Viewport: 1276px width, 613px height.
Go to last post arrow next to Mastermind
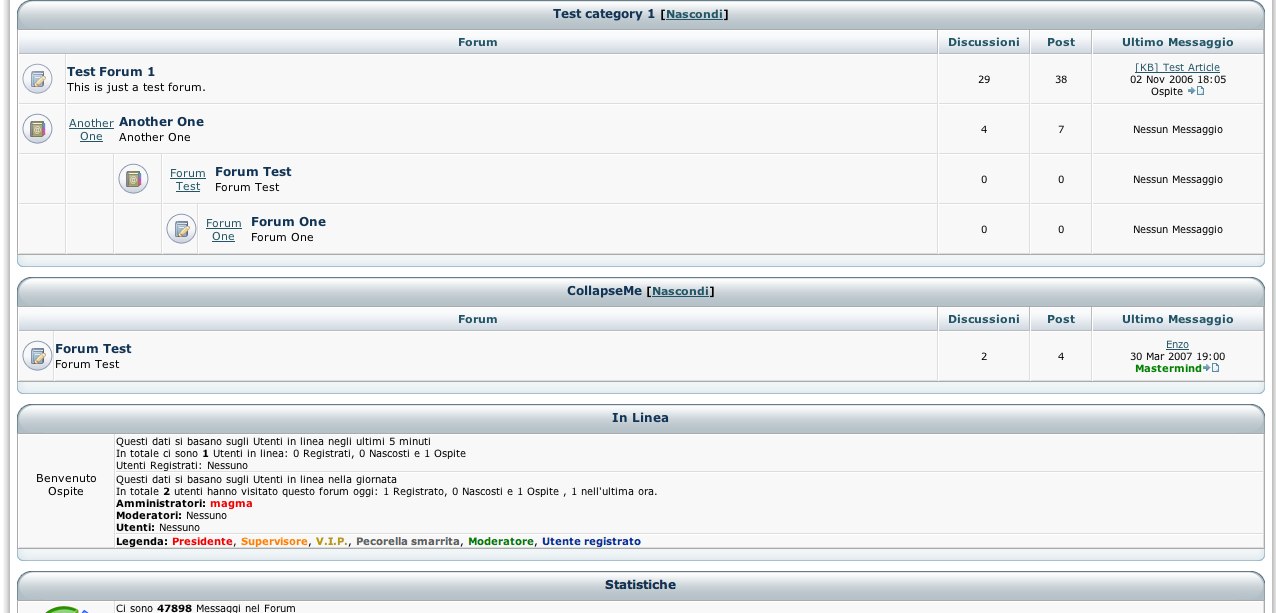tap(1212, 368)
